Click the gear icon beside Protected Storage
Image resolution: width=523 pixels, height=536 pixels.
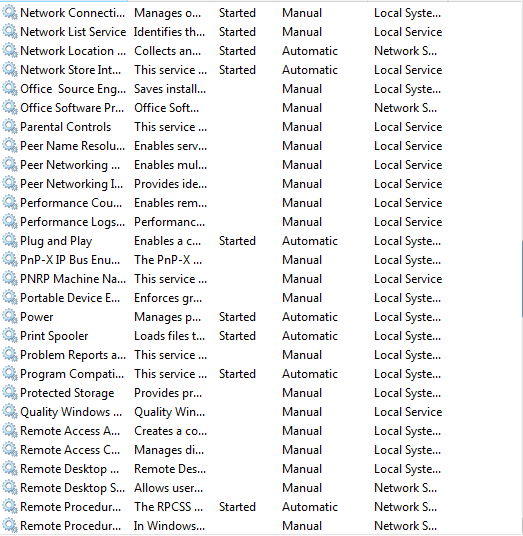pyautogui.click(x=10, y=393)
